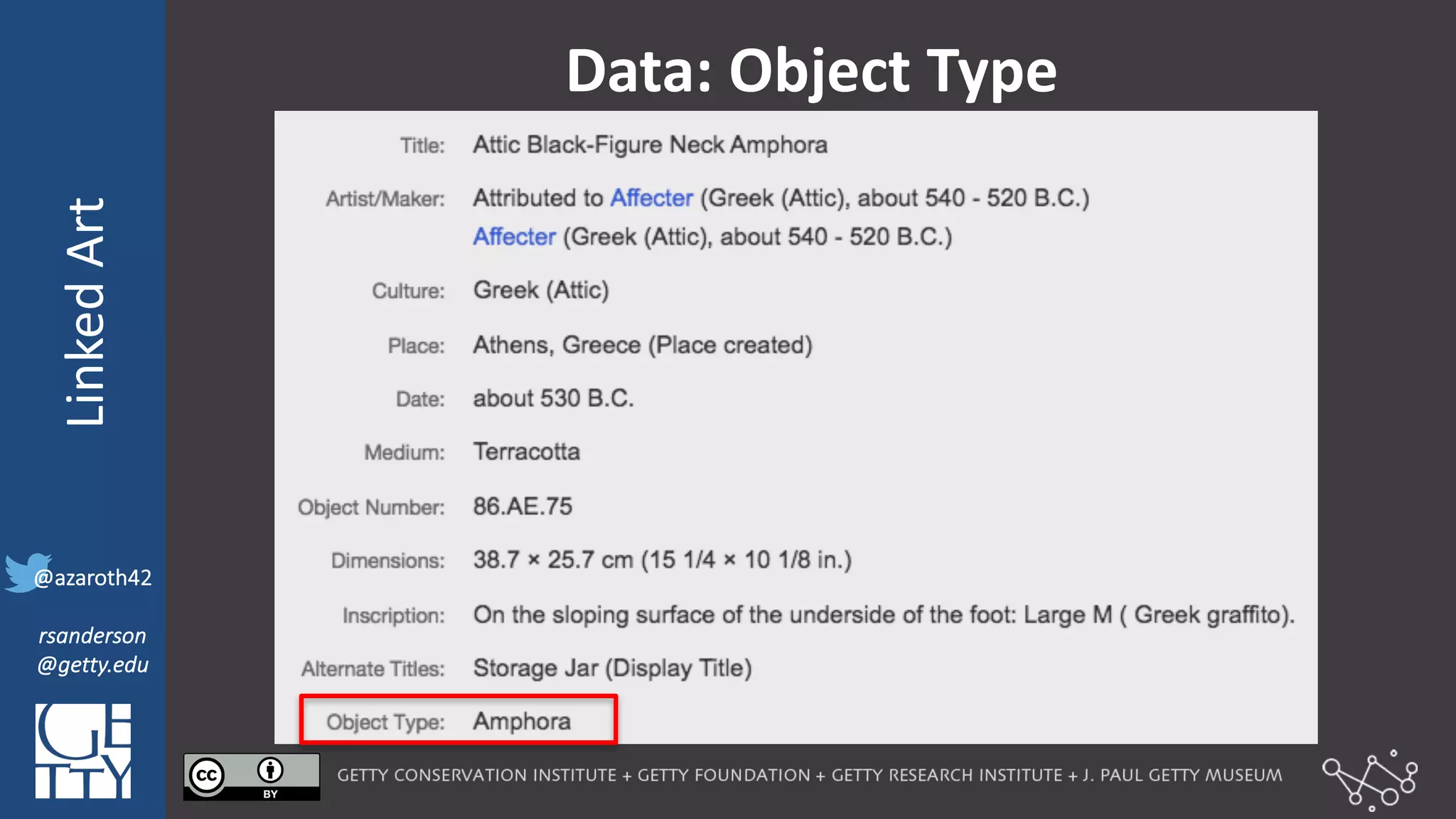Click the 'Dimensions:' field label
Image resolution: width=1456 pixels, height=819 pixels.
(x=388, y=561)
